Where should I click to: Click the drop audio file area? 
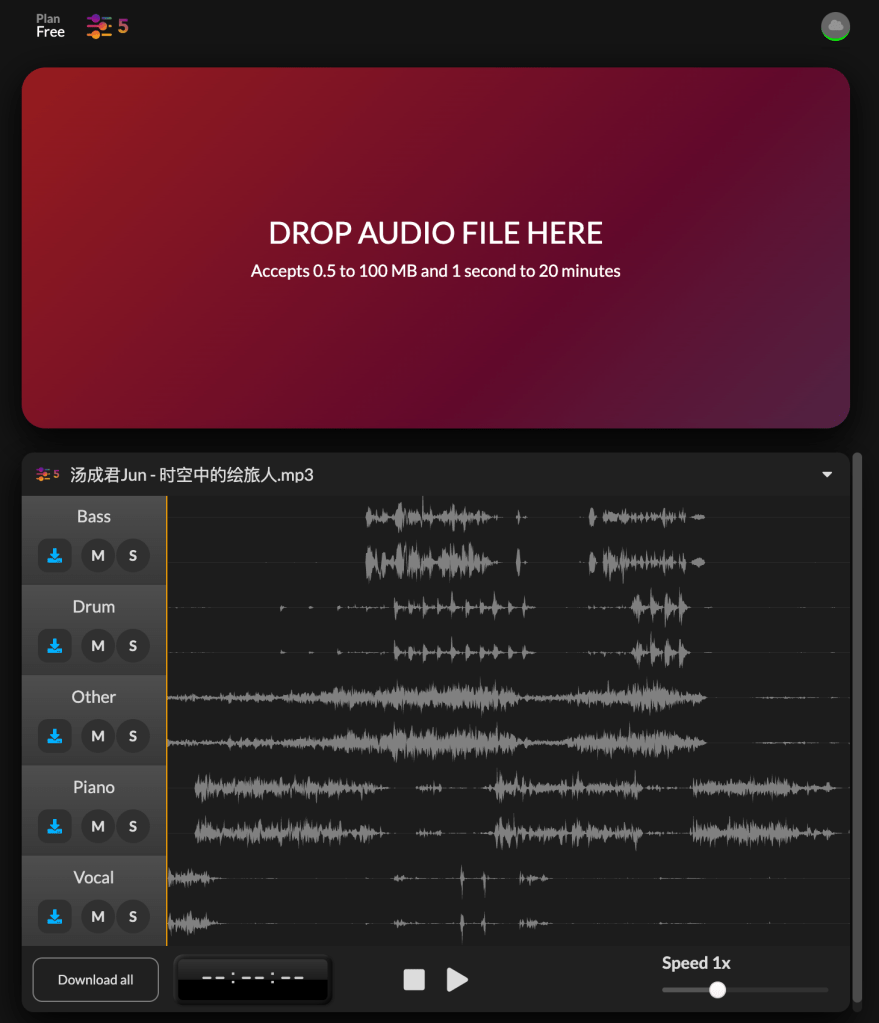[x=436, y=248]
